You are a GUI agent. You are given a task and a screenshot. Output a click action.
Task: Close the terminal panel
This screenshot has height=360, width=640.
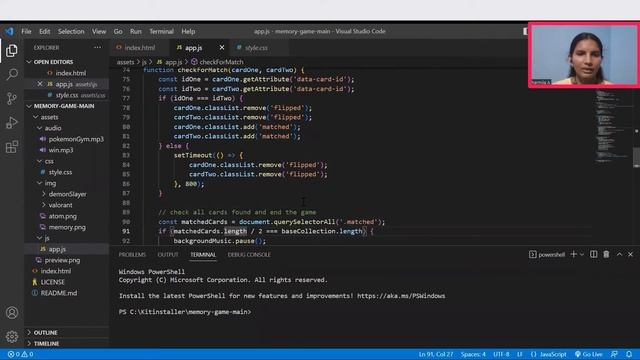[x=631, y=254]
